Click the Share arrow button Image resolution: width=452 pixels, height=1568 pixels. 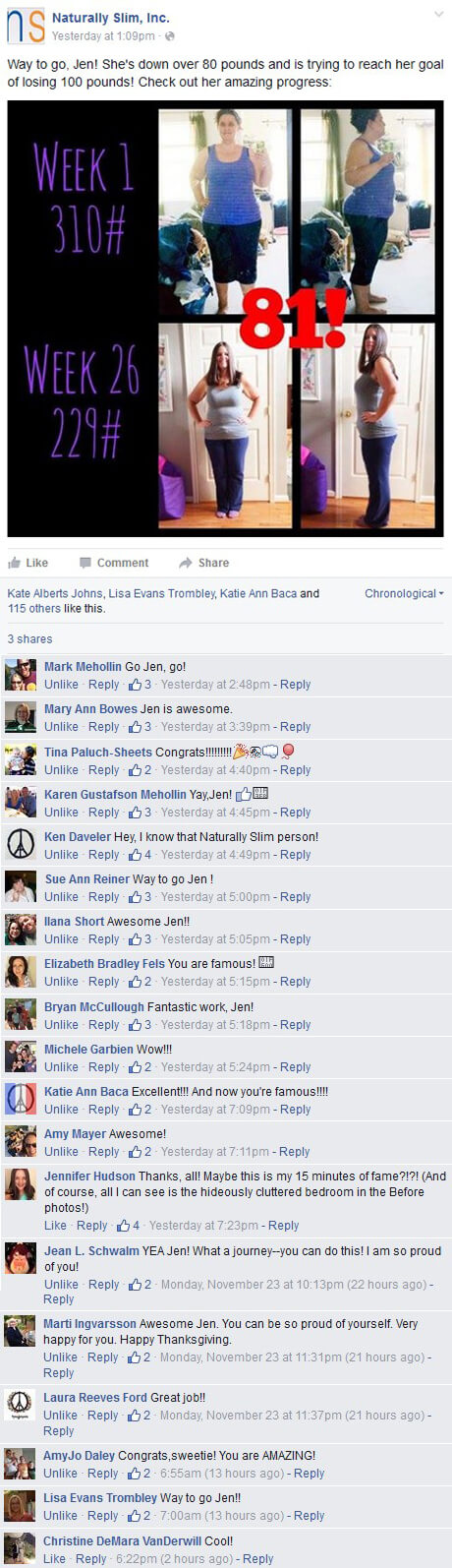[x=203, y=563]
